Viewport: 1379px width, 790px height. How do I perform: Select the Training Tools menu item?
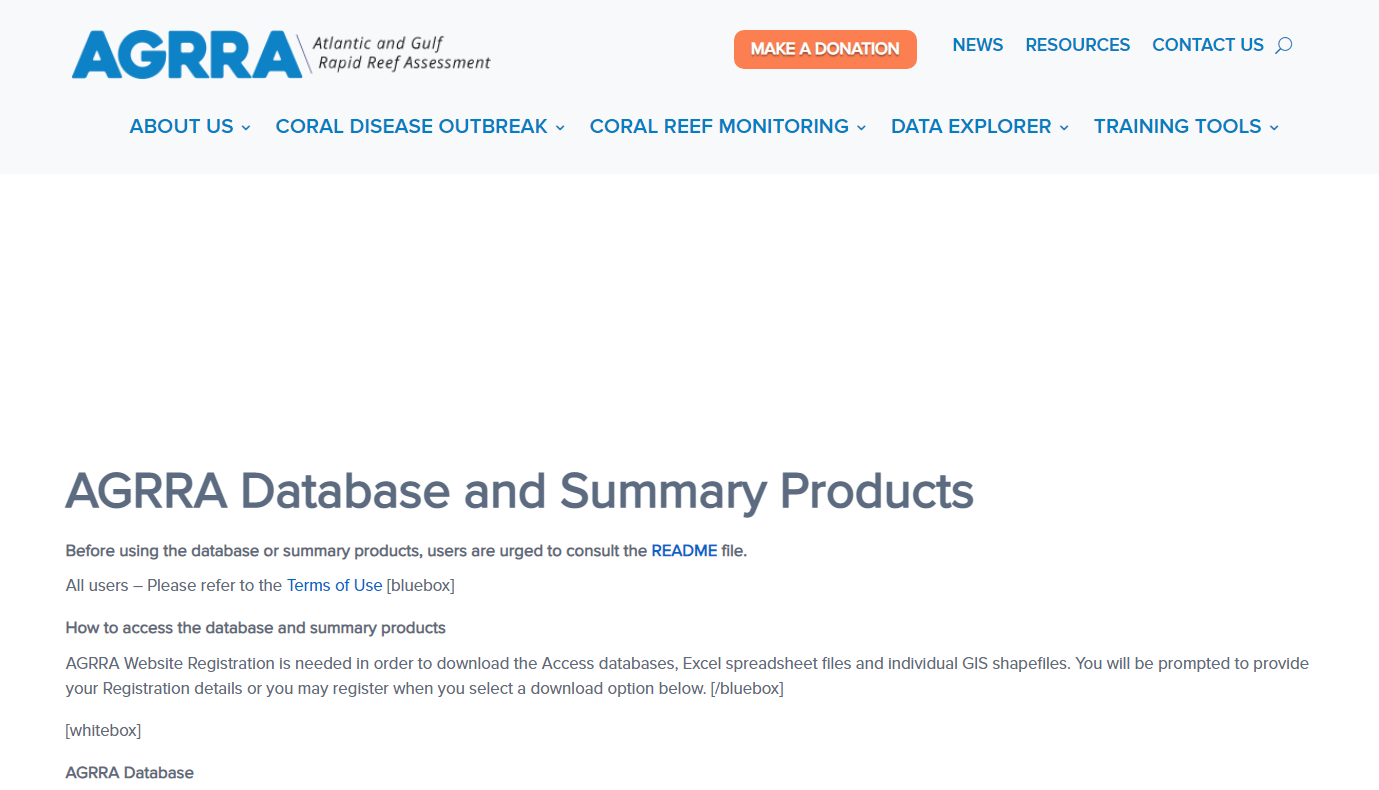pos(1177,127)
